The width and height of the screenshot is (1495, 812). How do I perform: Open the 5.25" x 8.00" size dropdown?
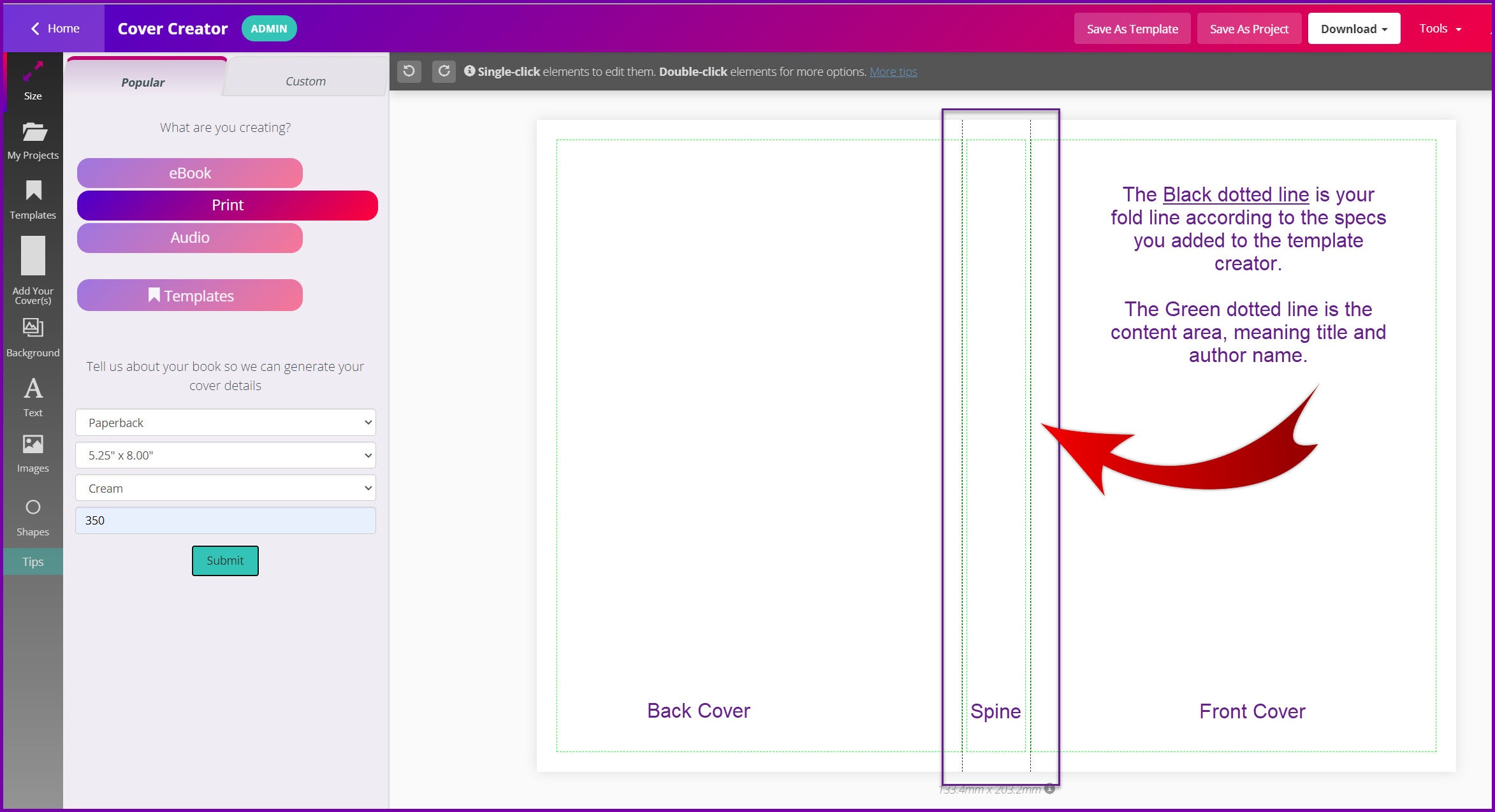coord(225,455)
